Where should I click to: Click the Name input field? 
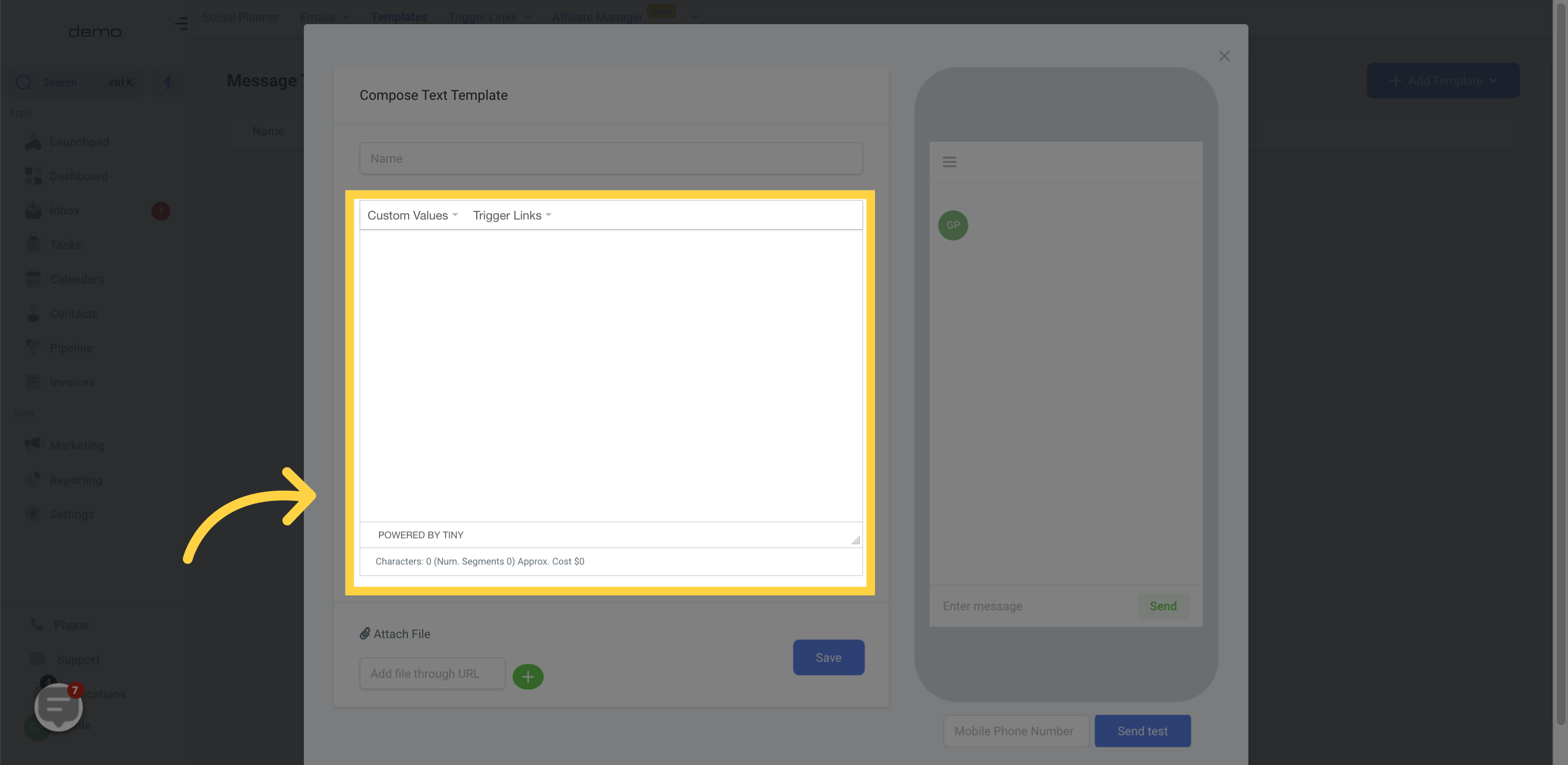(x=610, y=158)
